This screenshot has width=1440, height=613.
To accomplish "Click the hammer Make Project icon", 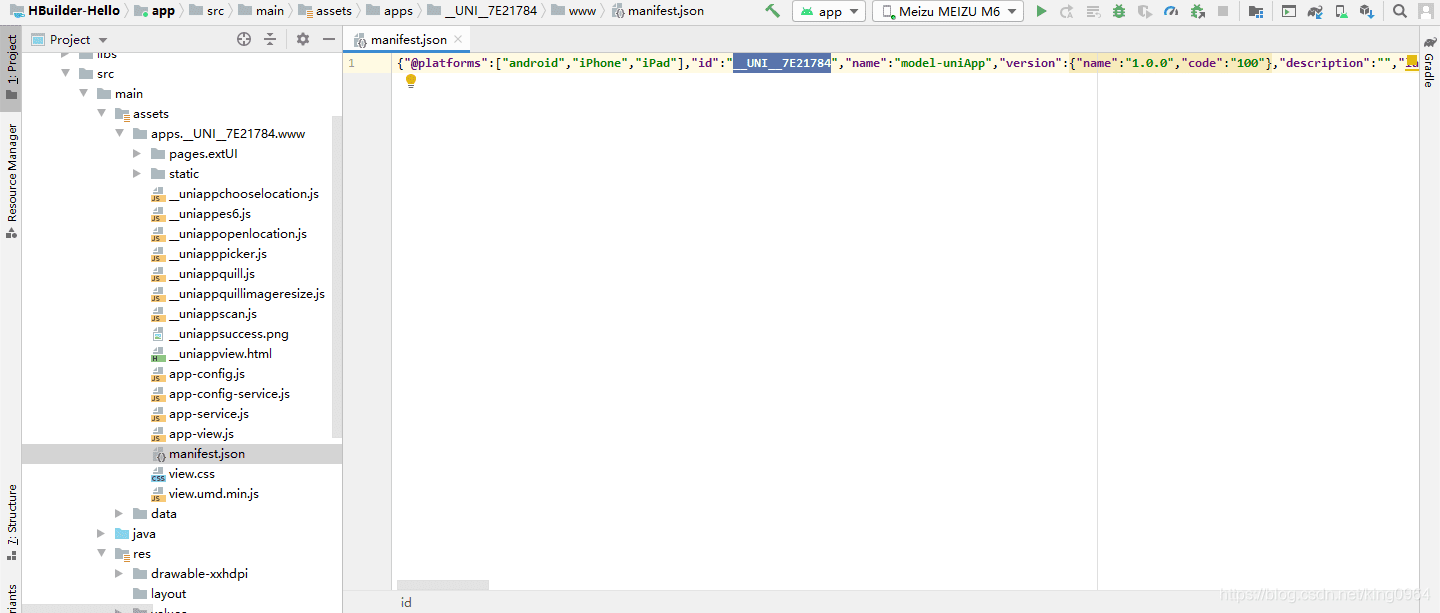I will 772,11.
